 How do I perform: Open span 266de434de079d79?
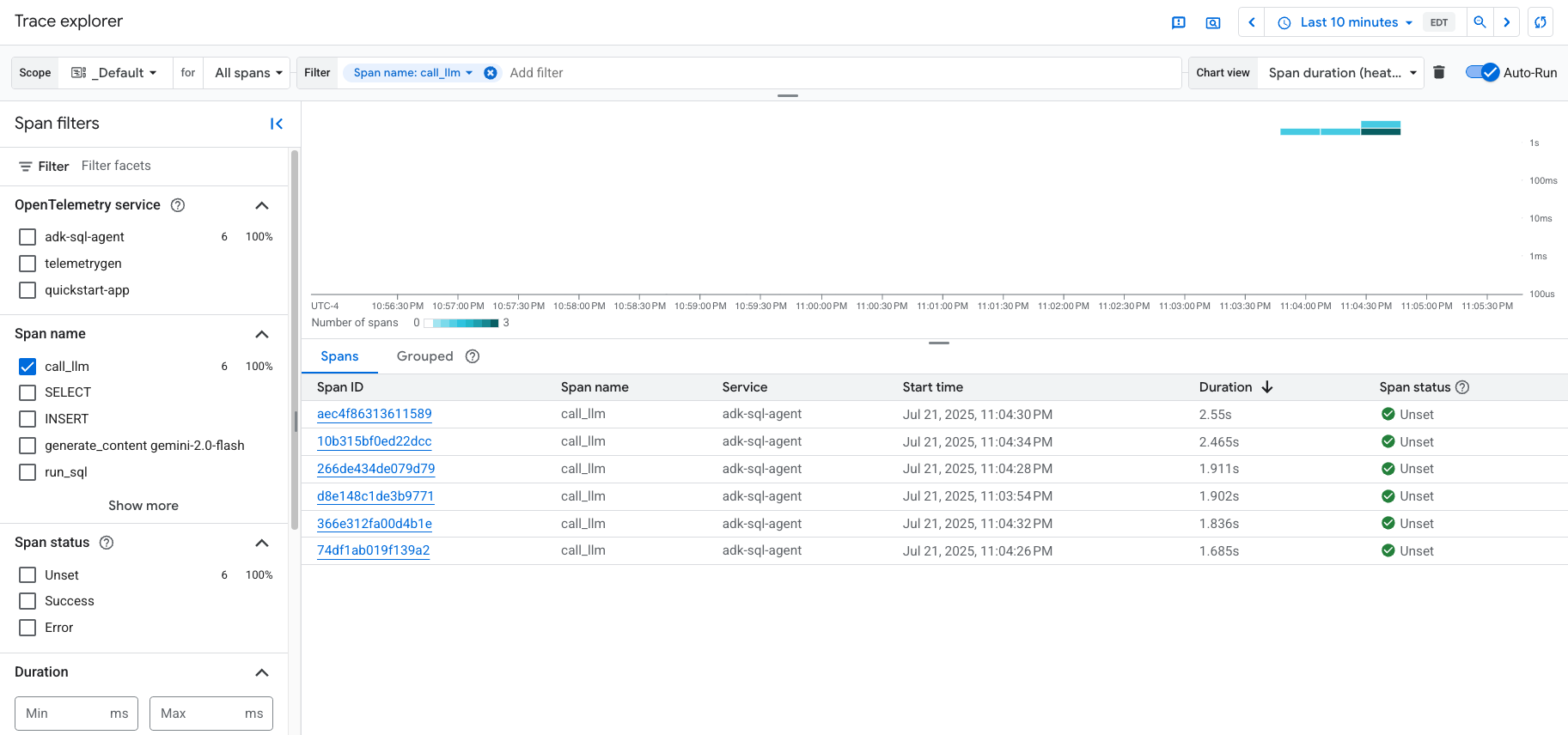pos(376,469)
